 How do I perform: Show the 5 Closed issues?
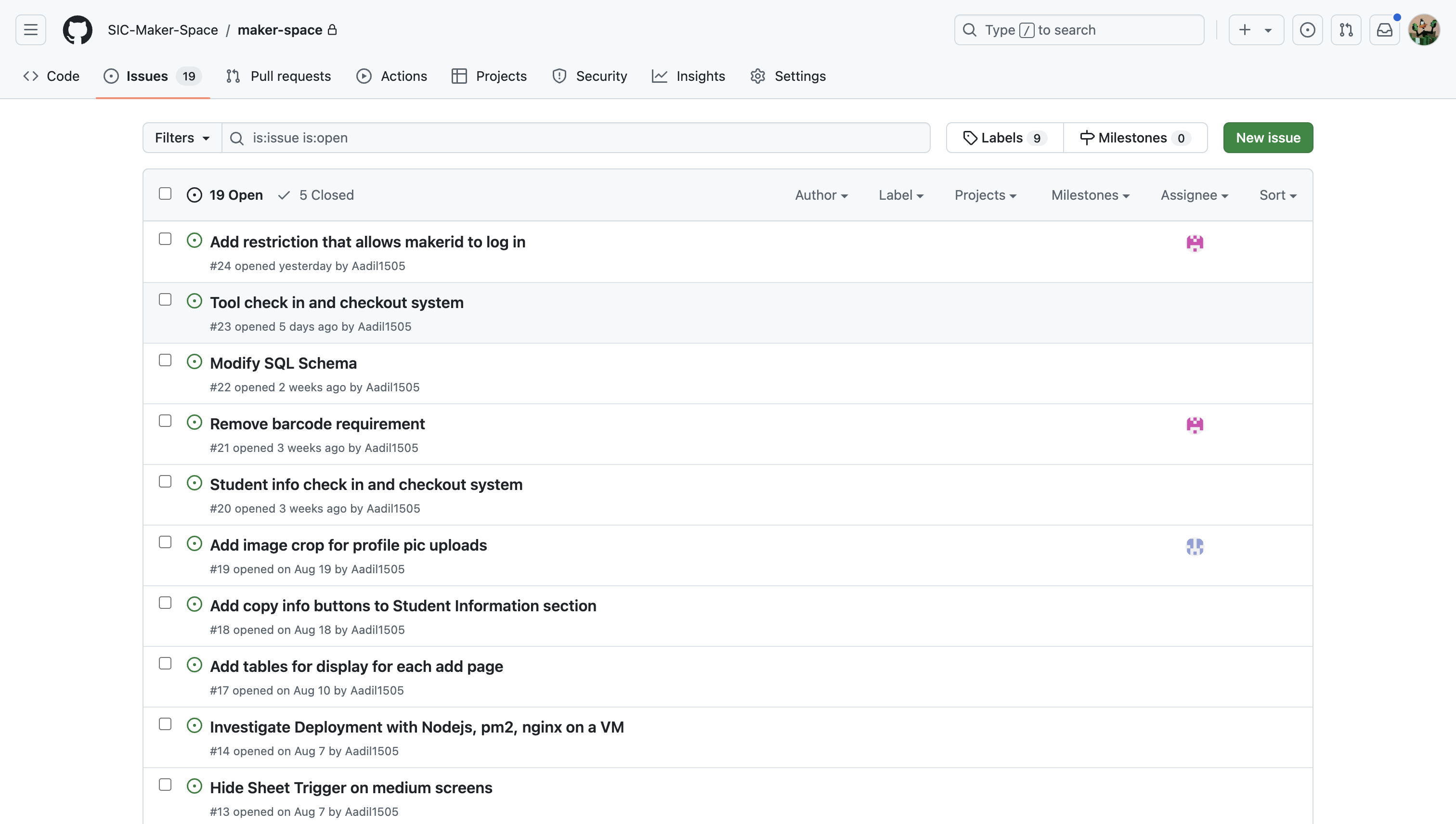[x=316, y=194]
